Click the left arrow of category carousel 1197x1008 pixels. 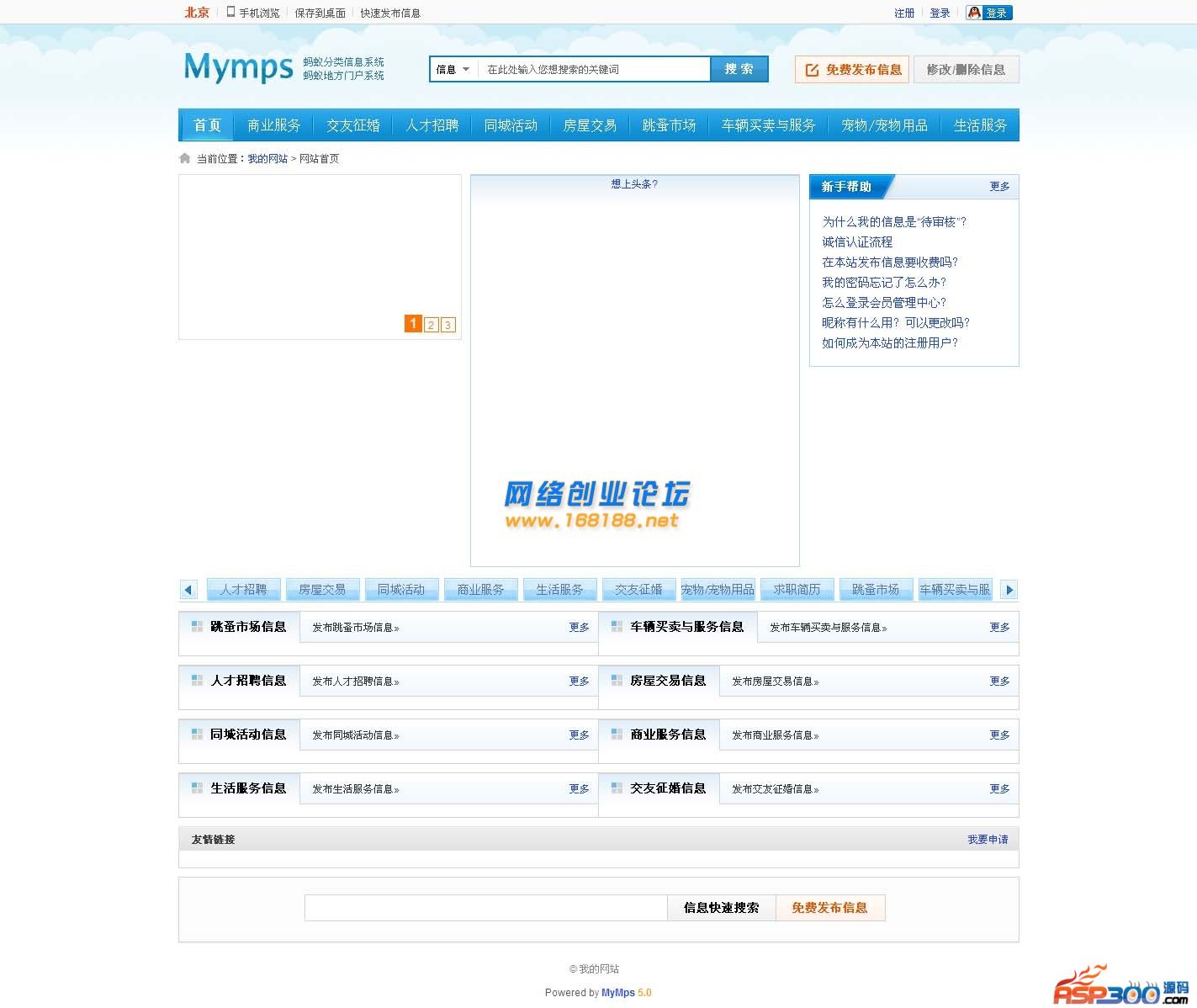188,590
